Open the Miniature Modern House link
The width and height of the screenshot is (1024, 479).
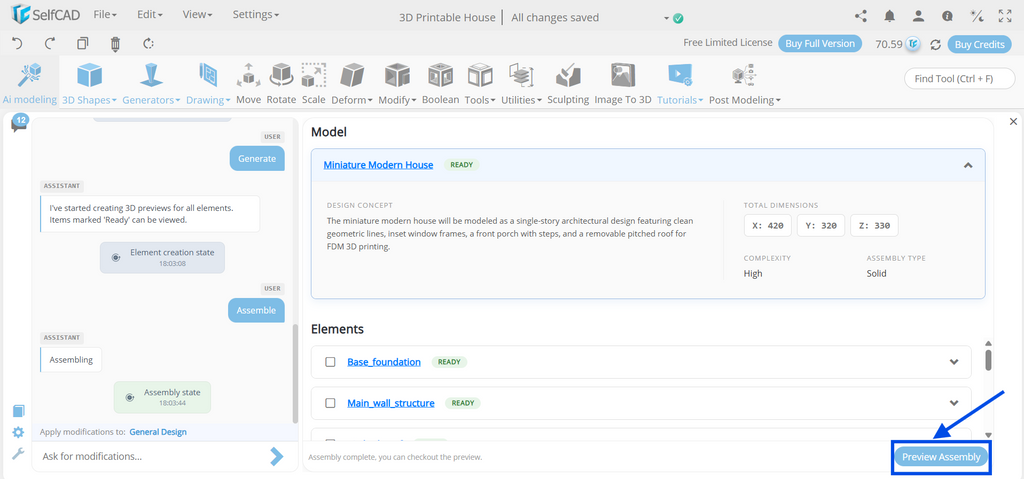point(378,165)
